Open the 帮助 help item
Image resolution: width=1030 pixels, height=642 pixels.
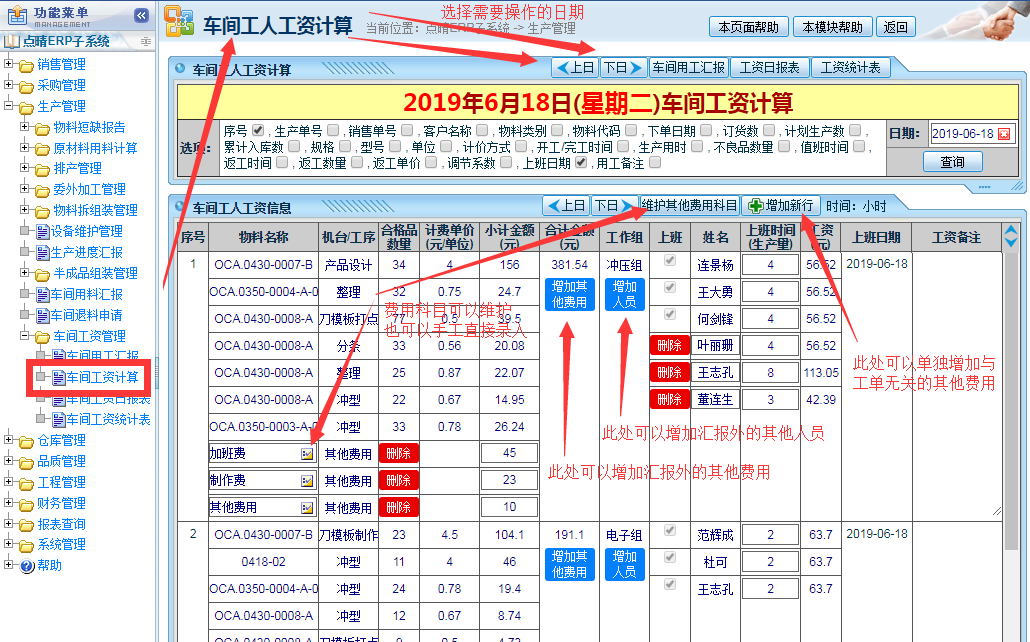pos(48,565)
